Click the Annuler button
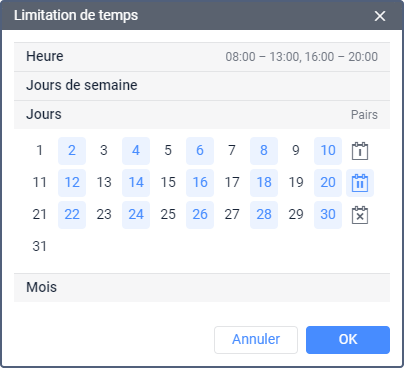Image resolution: width=404 pixels, height=368 pixels. pyautogui.click(x=256, y=340)
